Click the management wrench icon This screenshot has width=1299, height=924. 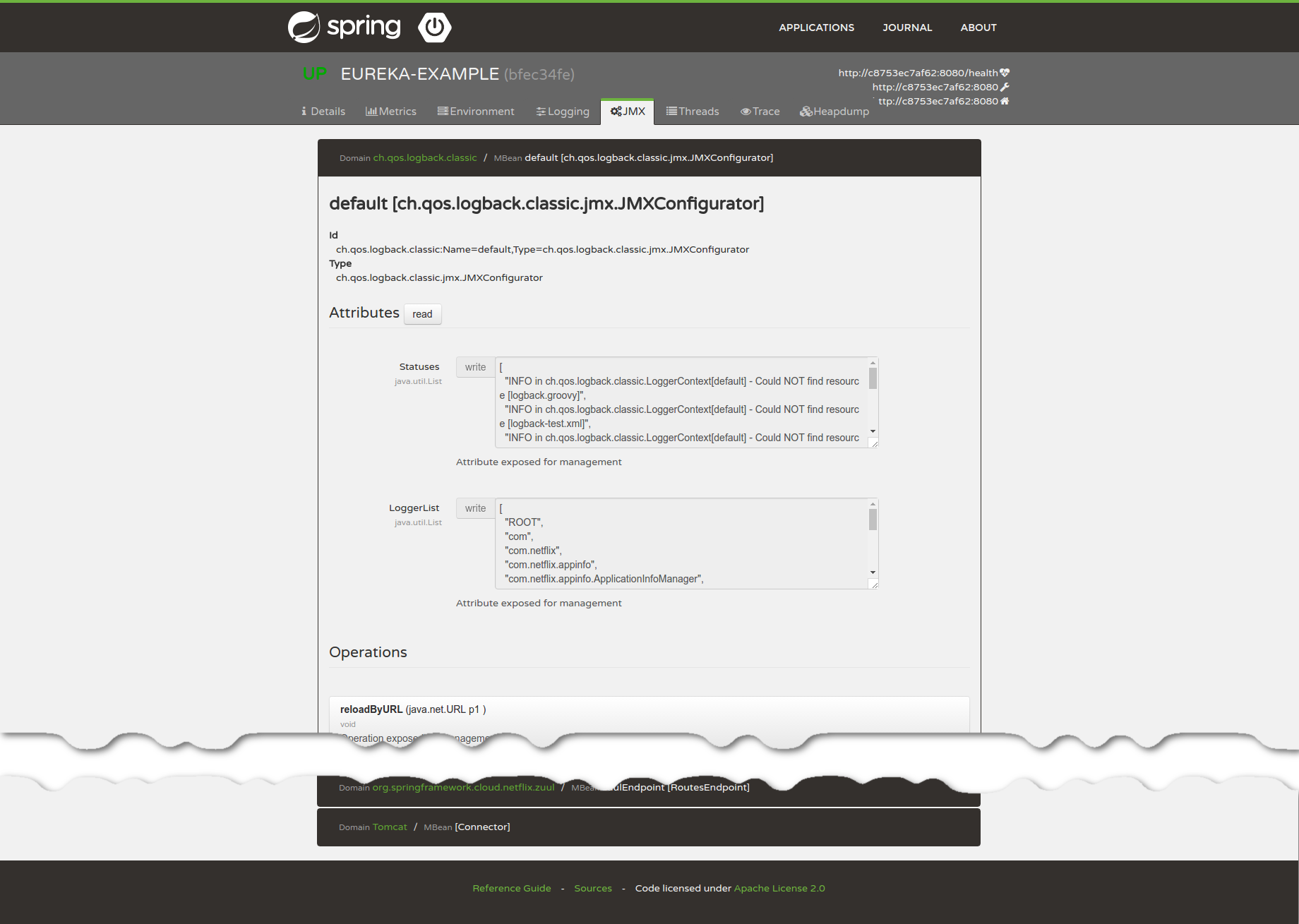(x=1005, y=87)
